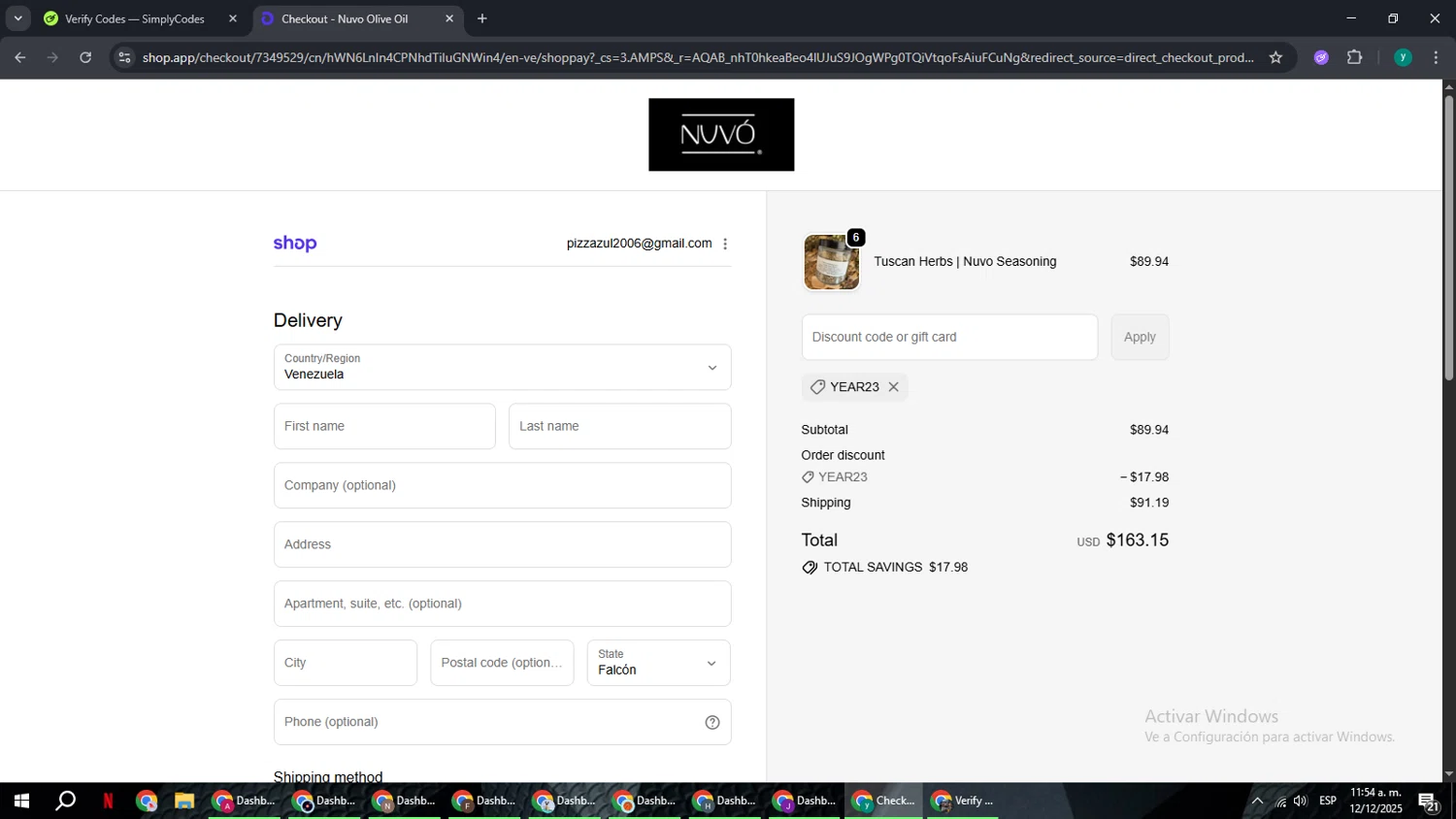1456x819 pixels.
Task: Remove the YEAR23 discount code tag
Action: [x=894, y=387]
